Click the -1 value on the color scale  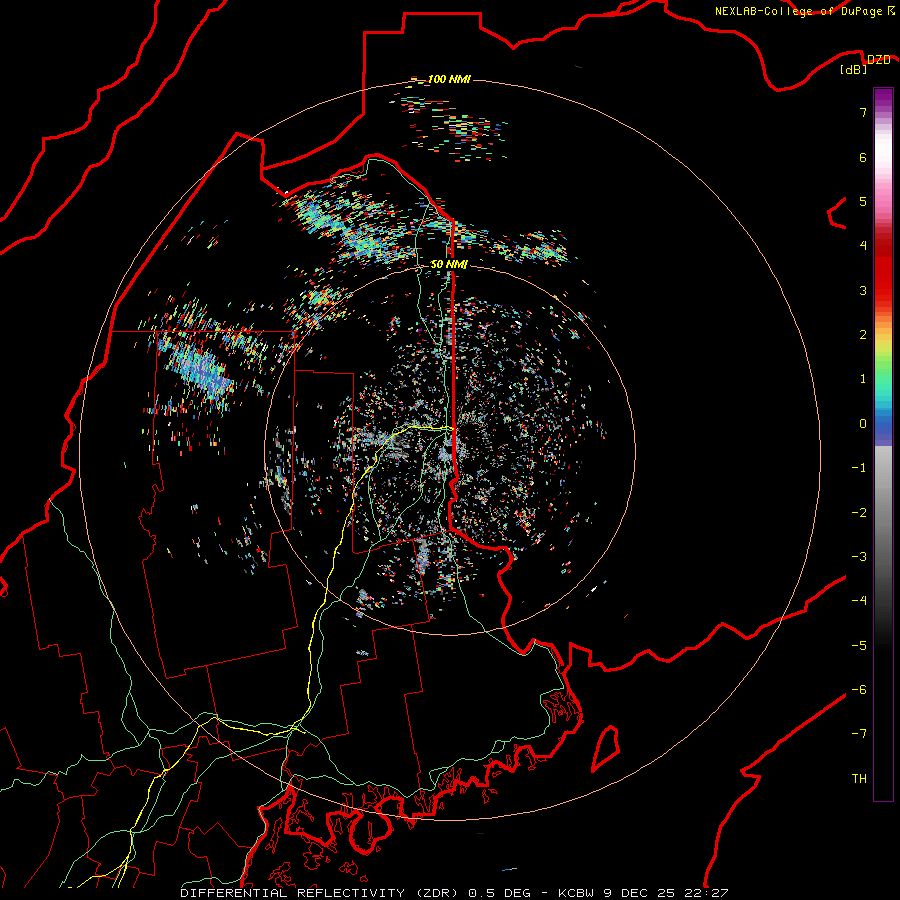(859, 468)
